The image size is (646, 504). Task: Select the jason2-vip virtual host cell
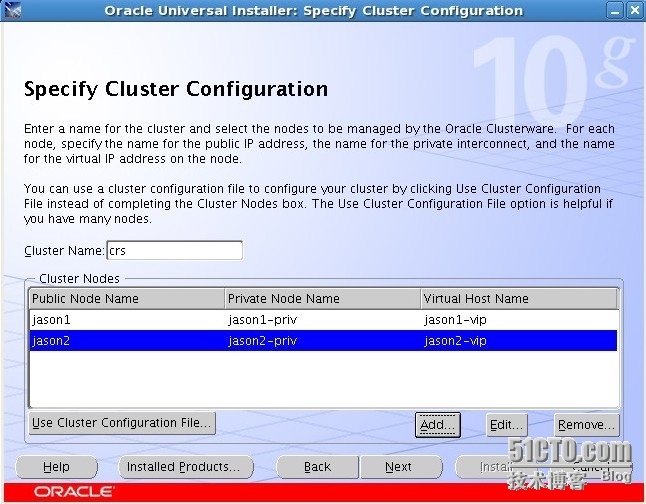(x=519, y=341)
